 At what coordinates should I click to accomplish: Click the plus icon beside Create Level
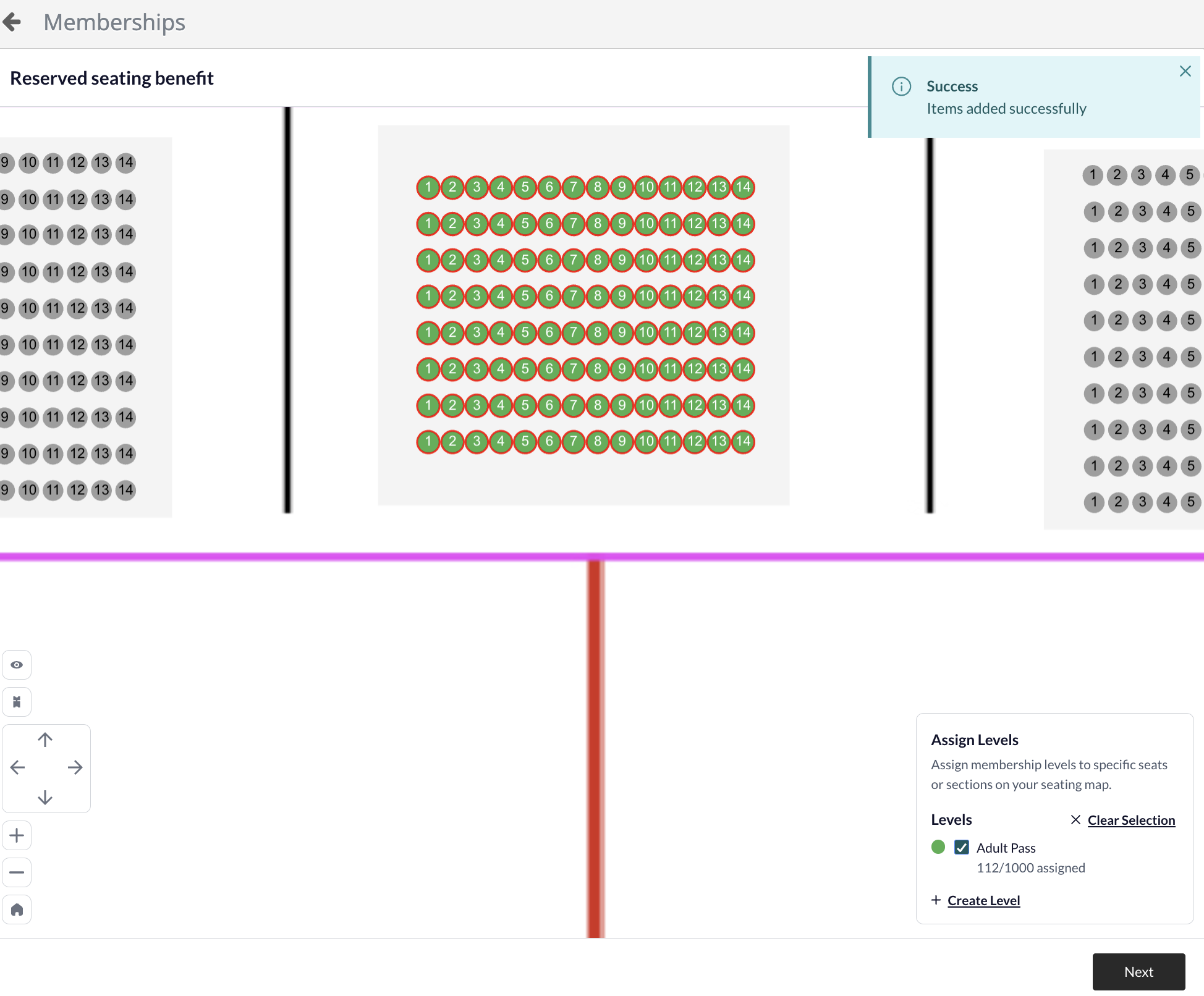coord(936,900)
